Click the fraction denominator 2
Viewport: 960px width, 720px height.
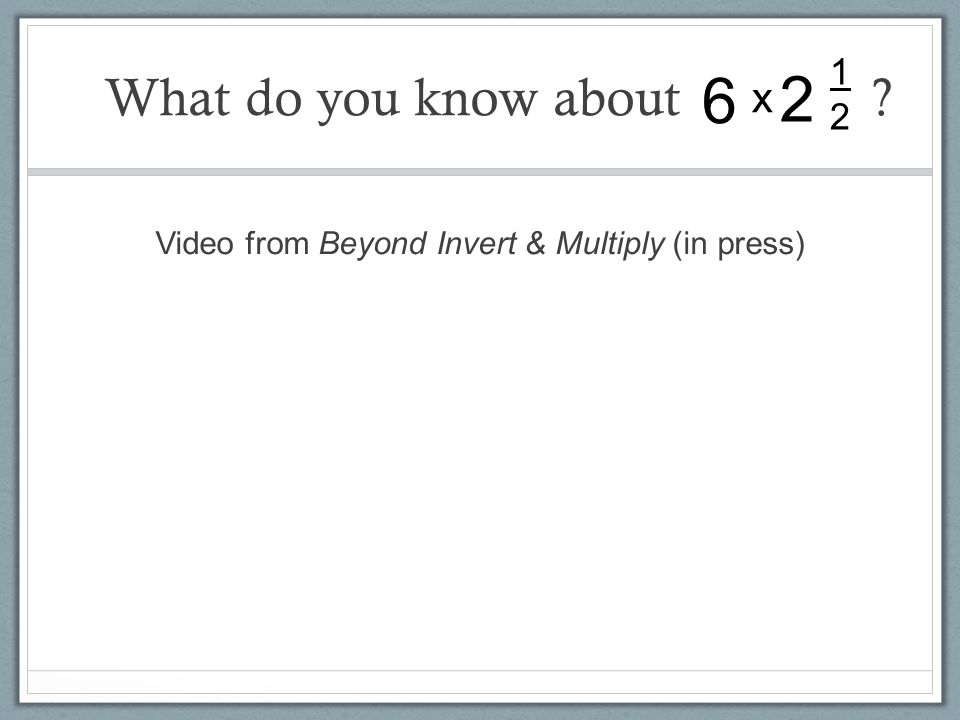tap(839, 116)
